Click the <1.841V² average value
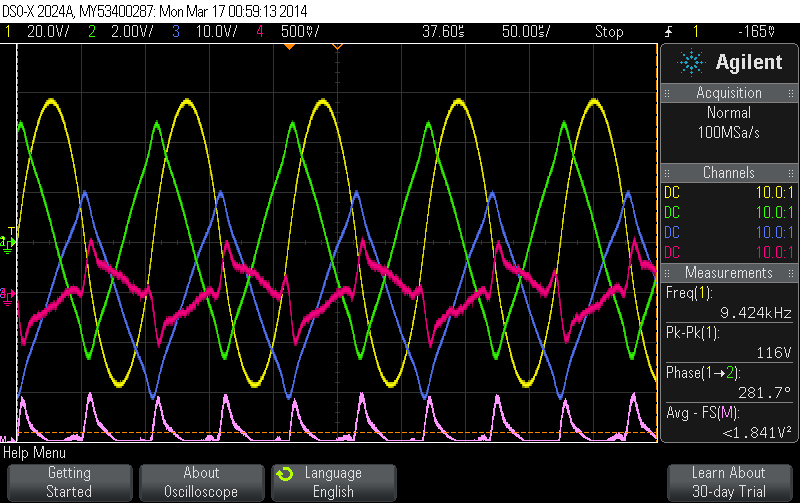The image size is (800, 503). coord(757,433)
